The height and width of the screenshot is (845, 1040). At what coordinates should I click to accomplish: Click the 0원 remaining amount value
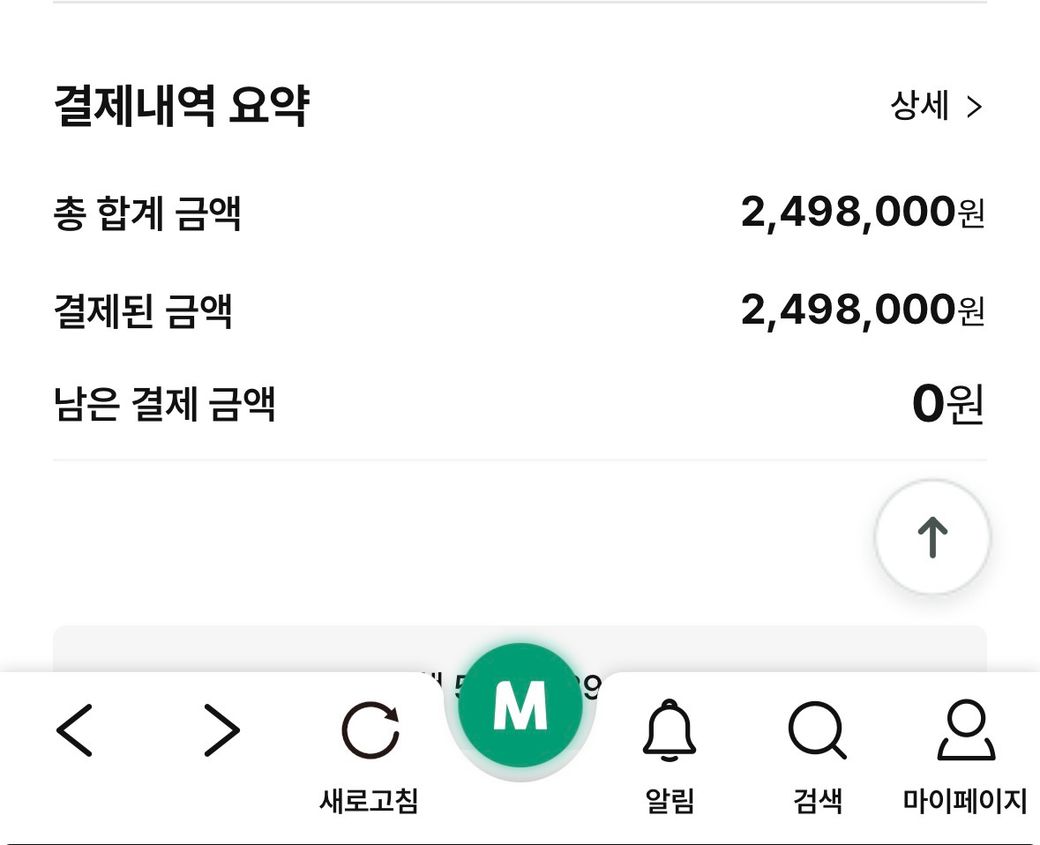[947, 405]
